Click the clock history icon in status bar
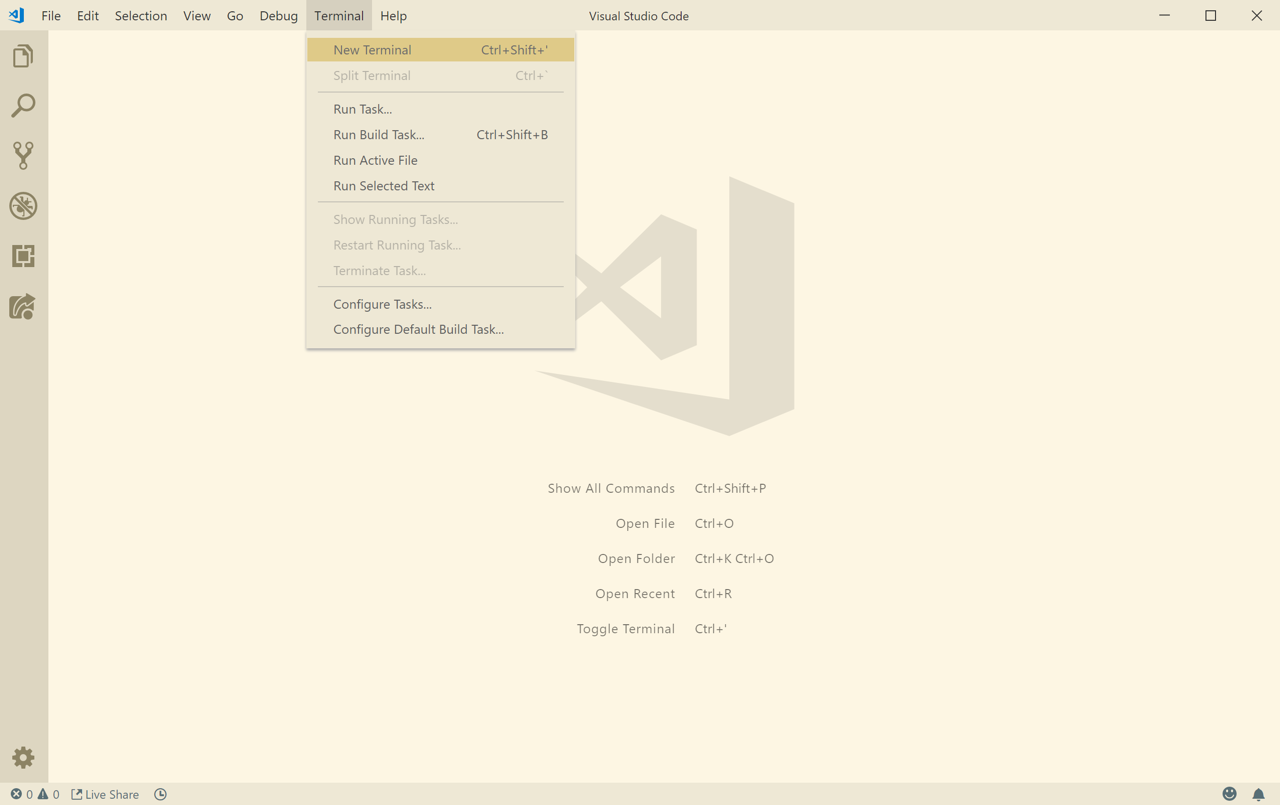The width and height of the screenshot is (1280, 805). pyautogui.click(x=160, y=794)
